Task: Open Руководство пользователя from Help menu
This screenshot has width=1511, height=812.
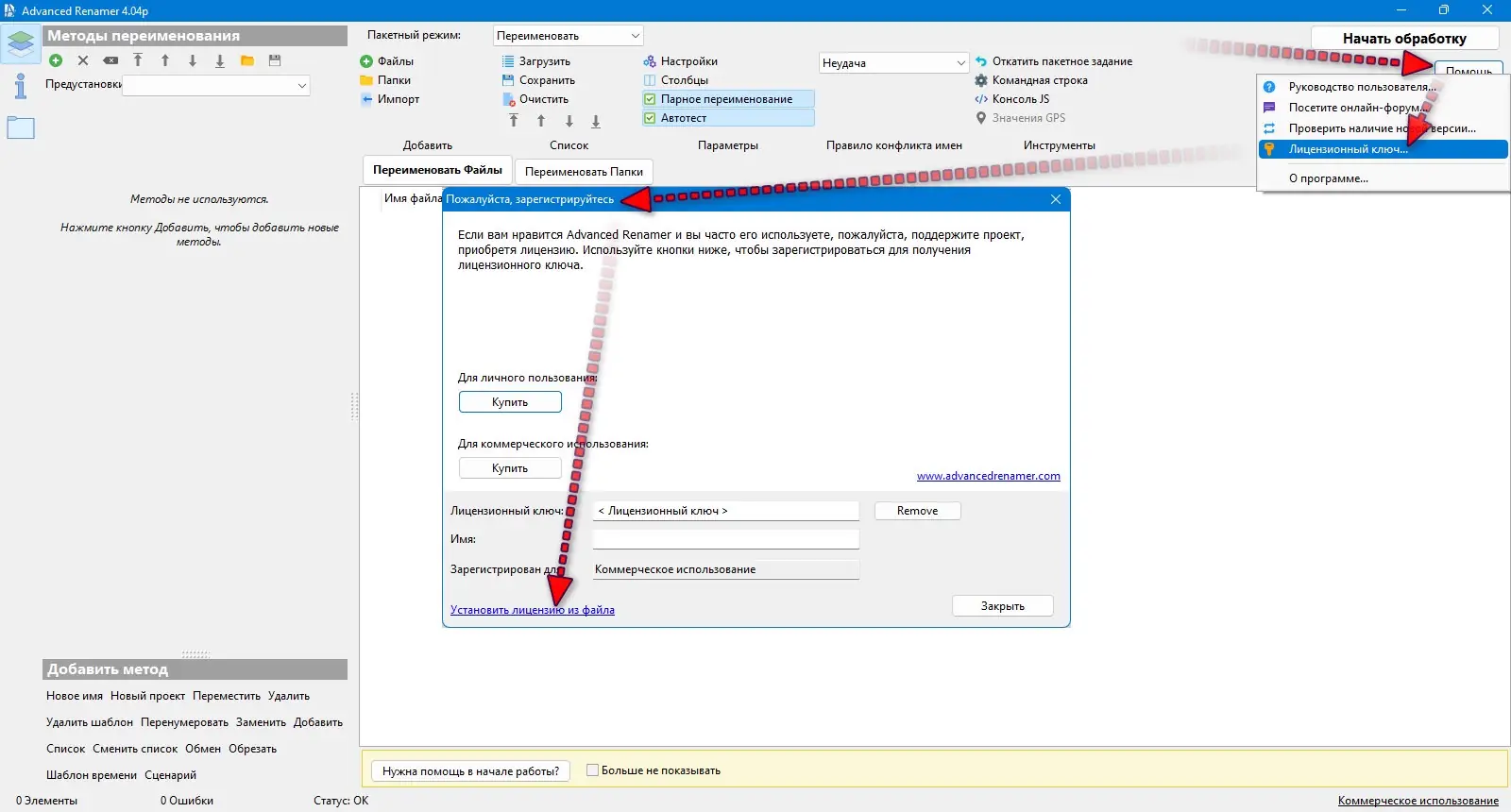Action: (1383, 87)
